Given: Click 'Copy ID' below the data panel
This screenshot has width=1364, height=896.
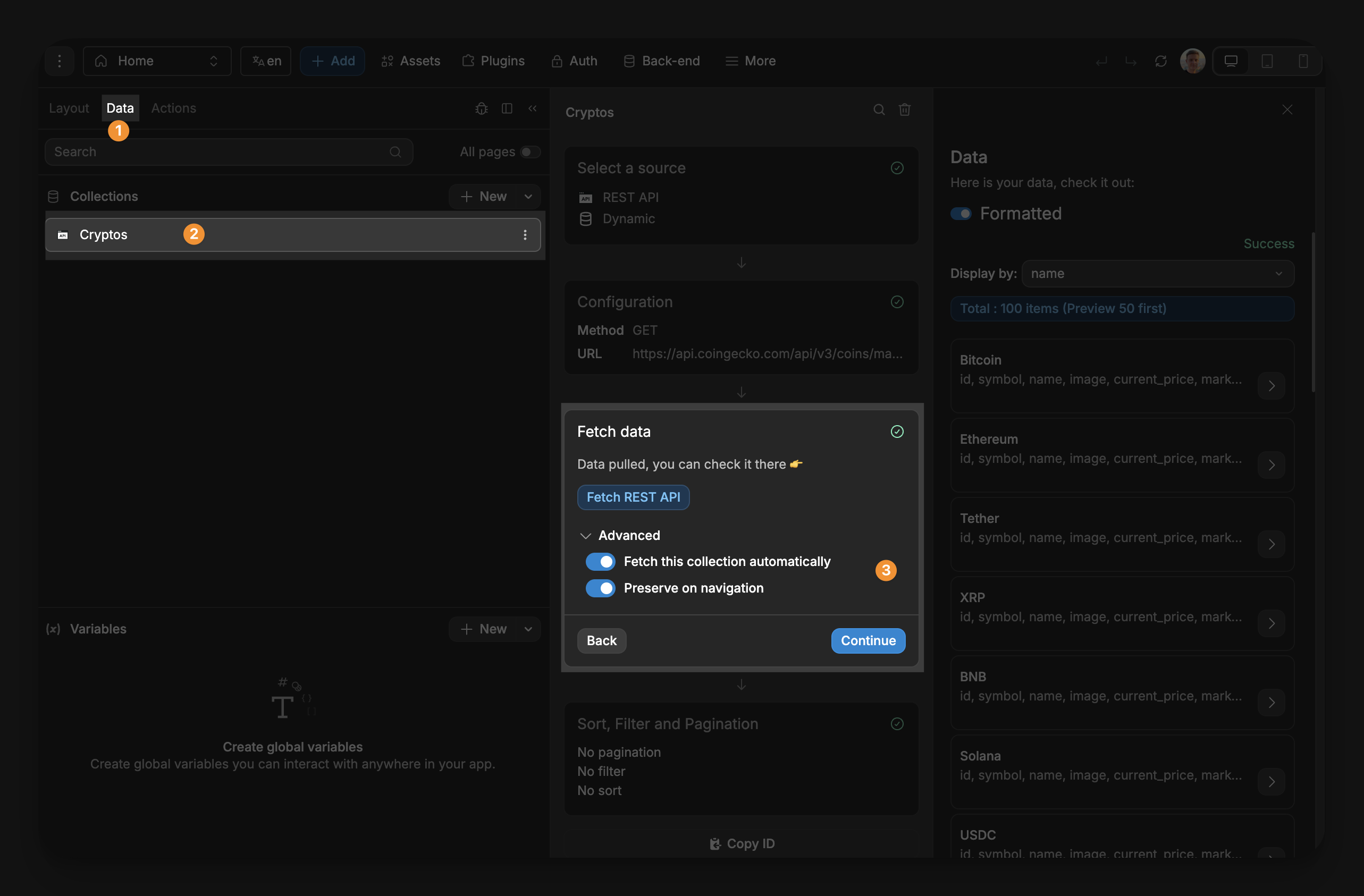Looking at the screenshot, I should 741,843.
